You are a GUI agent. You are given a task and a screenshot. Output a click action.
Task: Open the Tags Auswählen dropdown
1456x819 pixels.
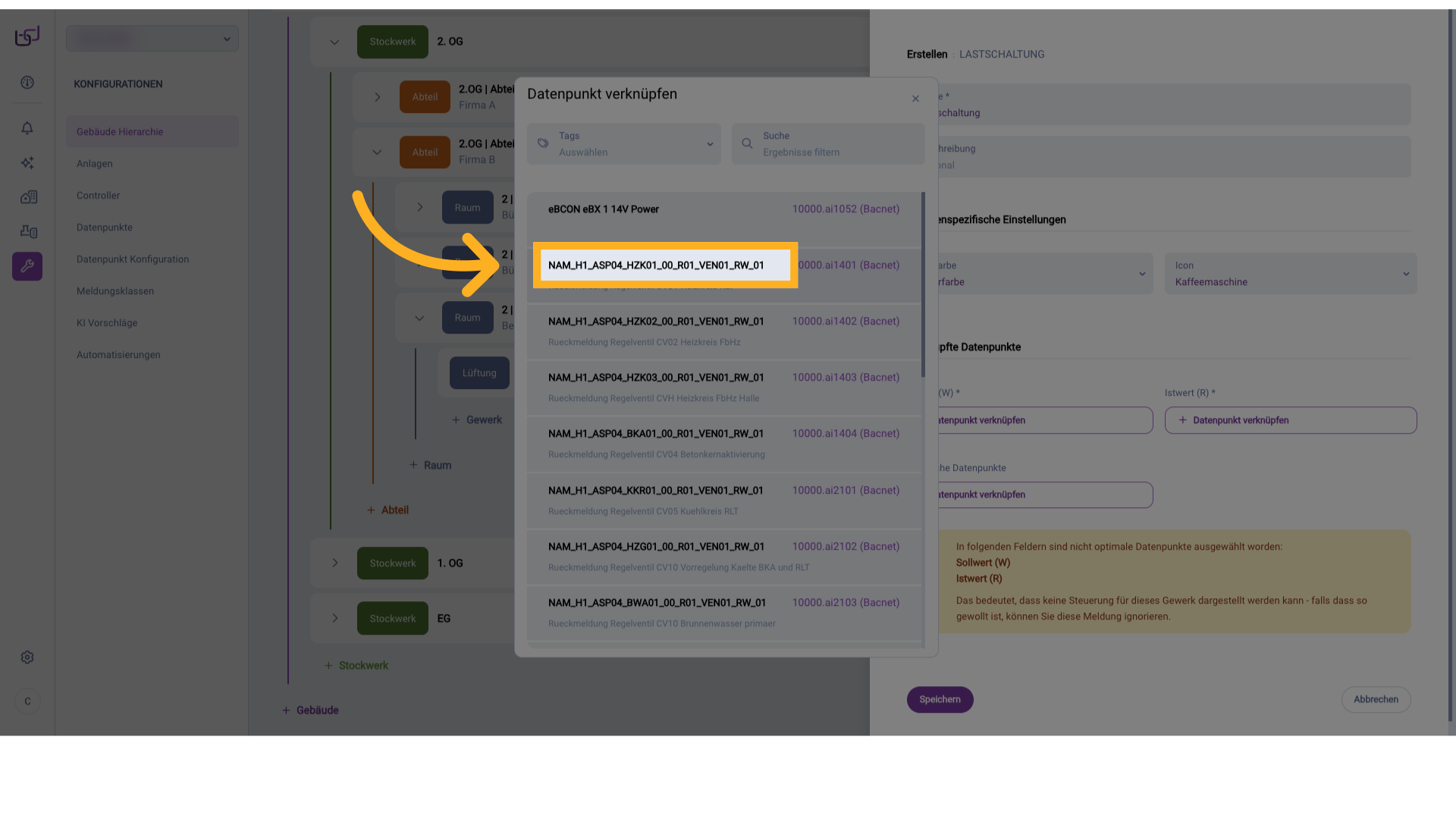[x=624, y=144]
